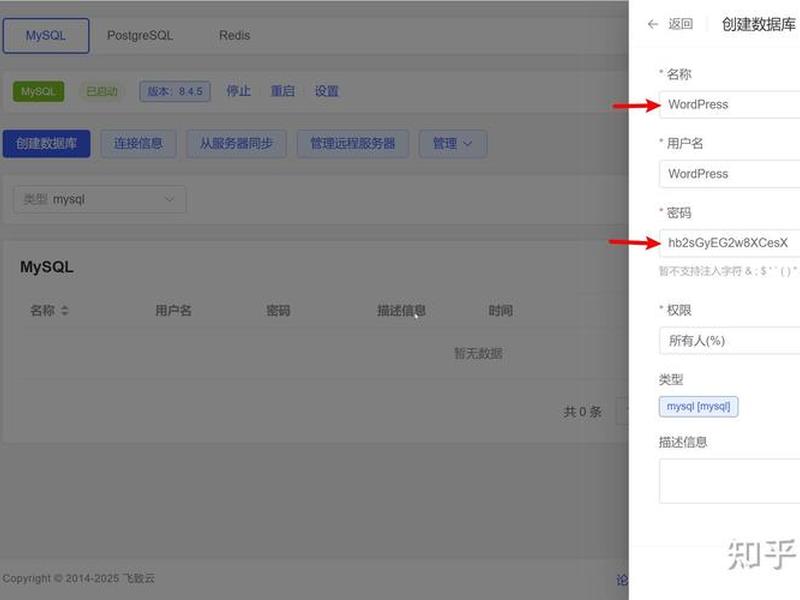Image resolution: width=800 pixels, height=600 pixels.
Task: Click the green MySQL status badge
Action: pyautogui.click(x=38, y=91)
